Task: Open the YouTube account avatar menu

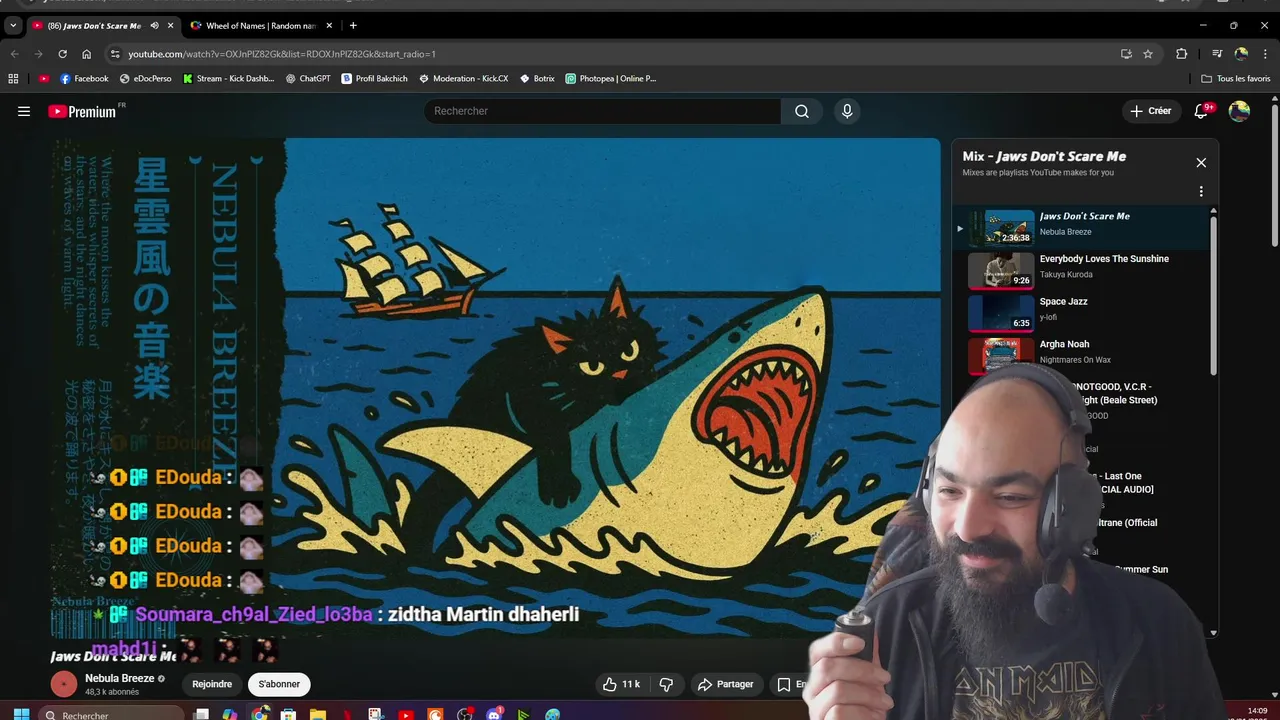Action: click(1239, 111)
